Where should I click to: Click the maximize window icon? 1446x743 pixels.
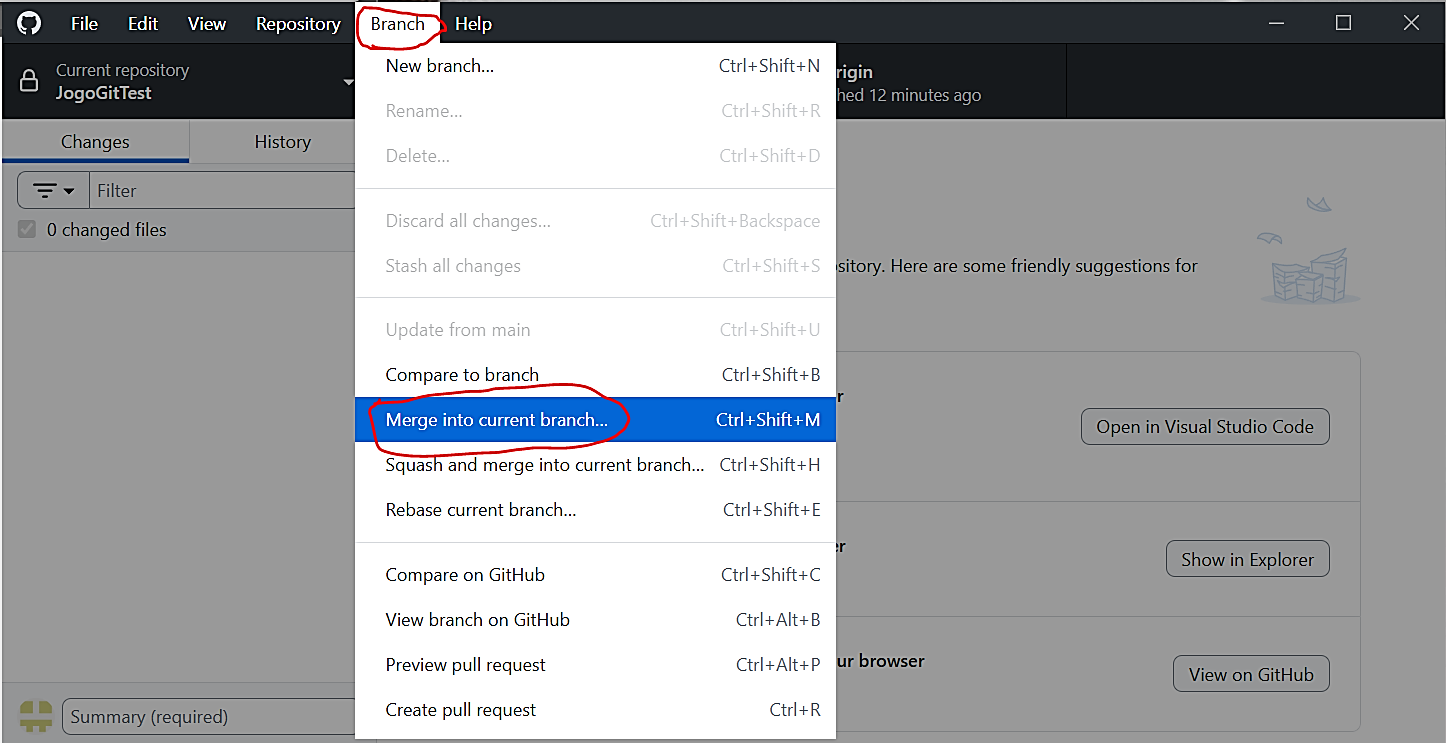coord(1343,23)
